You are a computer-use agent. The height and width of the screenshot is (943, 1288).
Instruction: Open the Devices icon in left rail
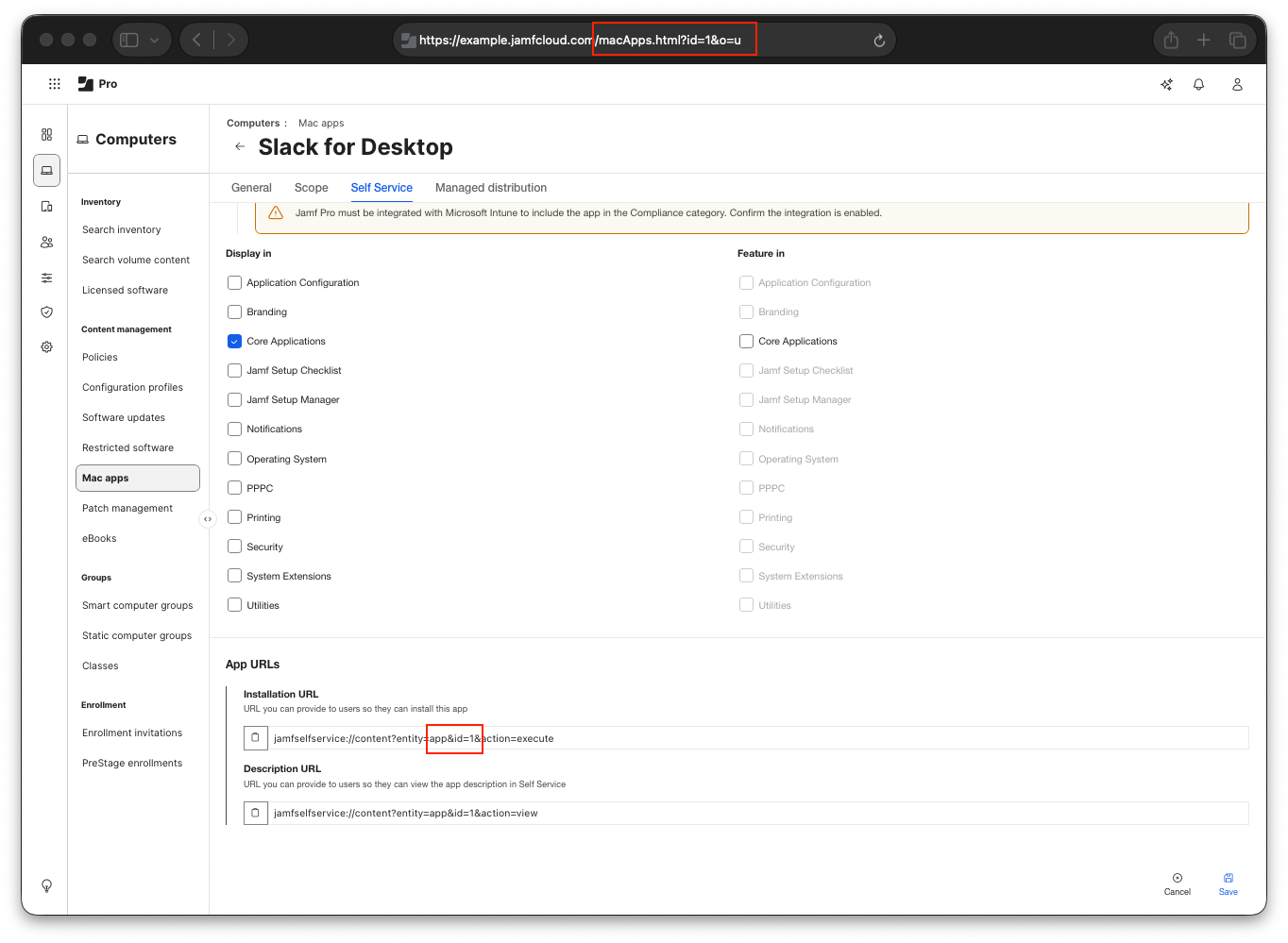(x=46, y=206)
